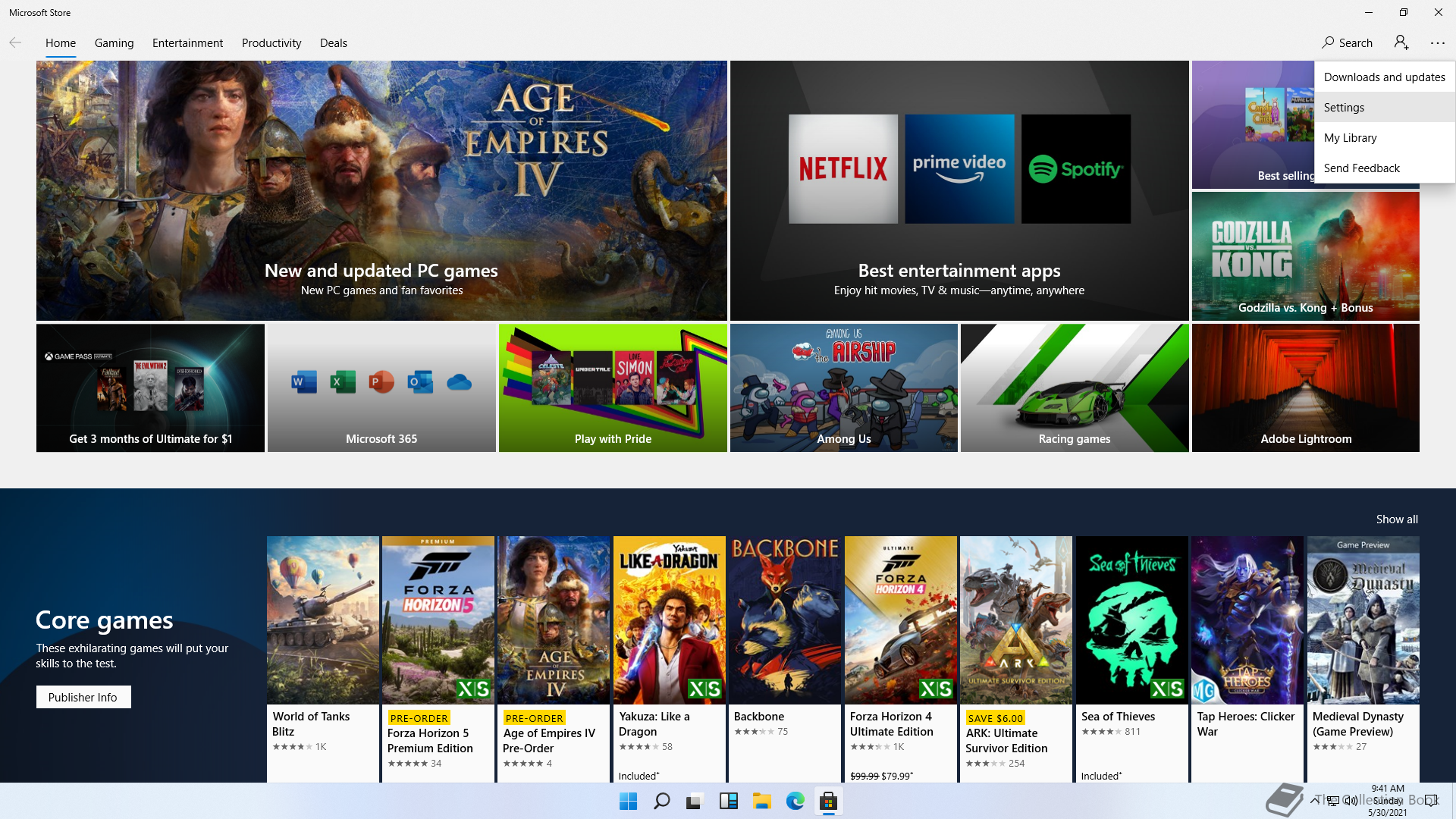The height and width of the screenshot is (819, 1456).
Task: Click Microsoft Store taskbar icon
Action: tap(828, 801)
